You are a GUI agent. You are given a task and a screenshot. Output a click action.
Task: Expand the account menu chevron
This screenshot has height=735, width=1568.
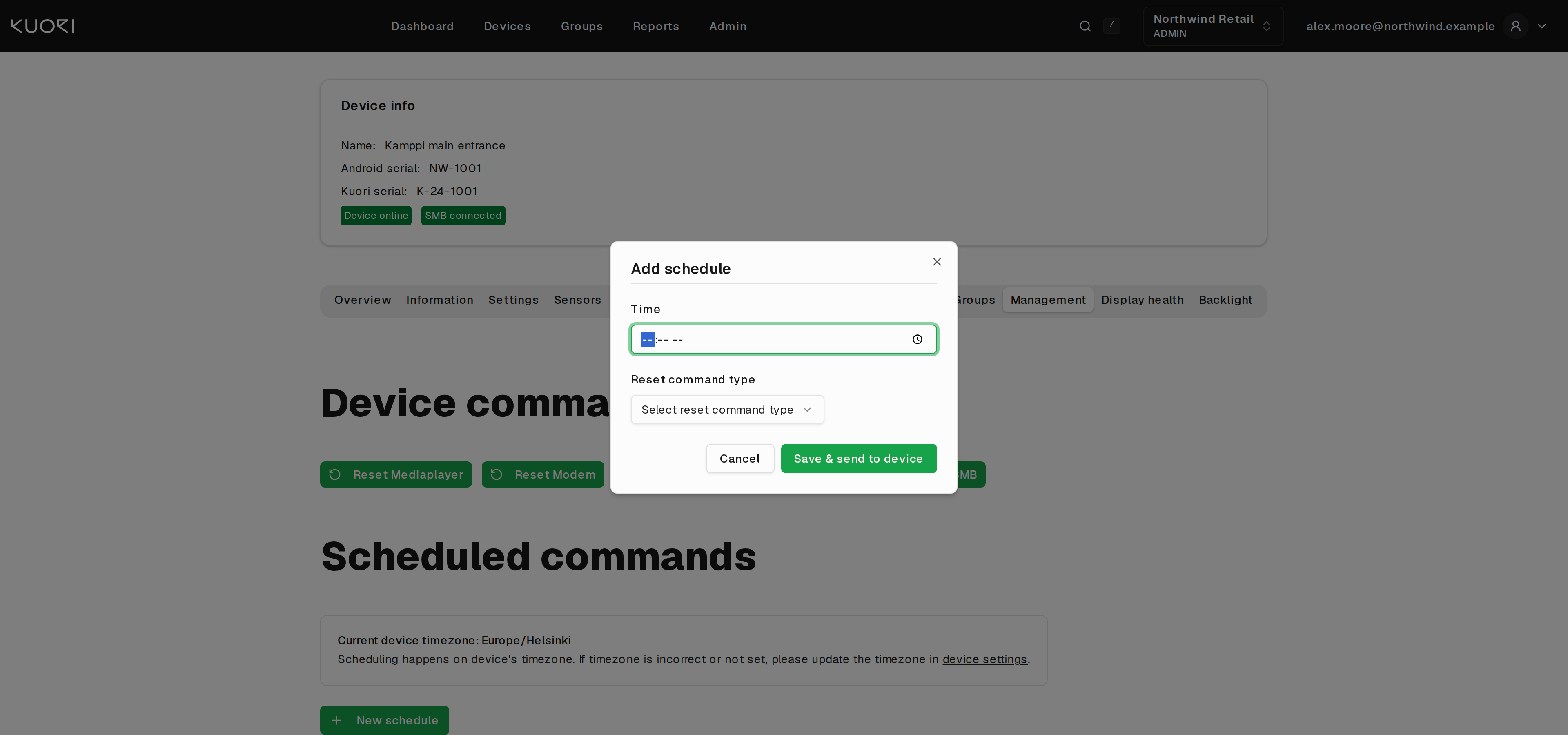click(x=1542, y=26)
